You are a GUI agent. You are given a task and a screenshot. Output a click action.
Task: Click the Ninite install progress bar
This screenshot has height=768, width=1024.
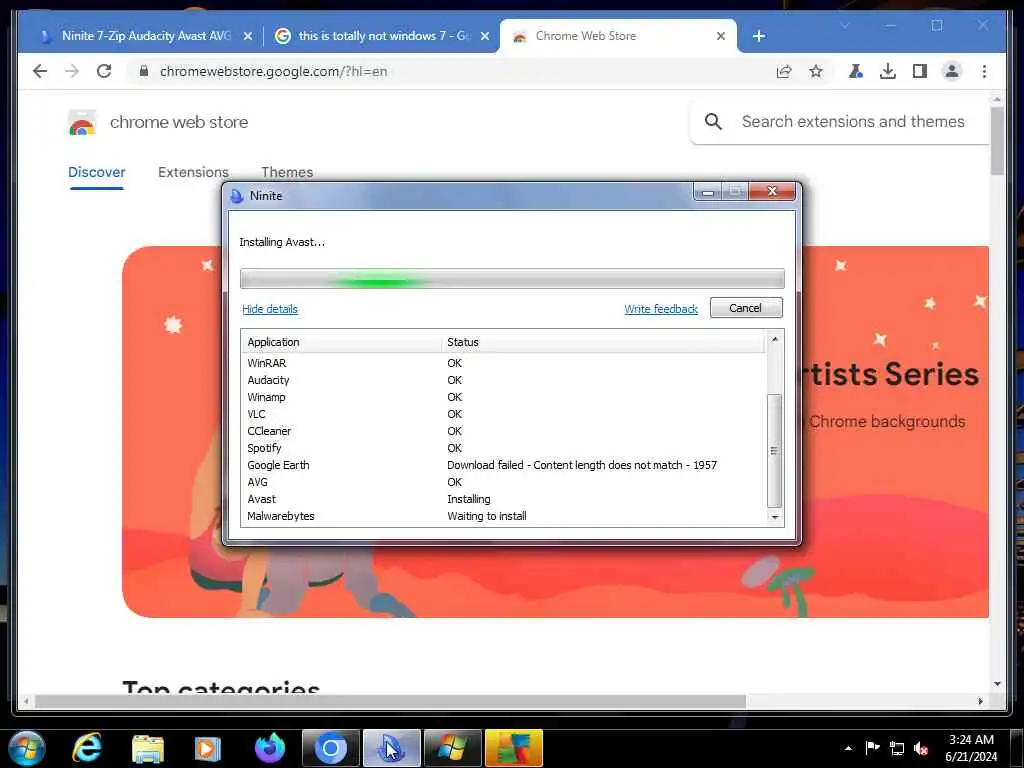click(x=512, y=278)
